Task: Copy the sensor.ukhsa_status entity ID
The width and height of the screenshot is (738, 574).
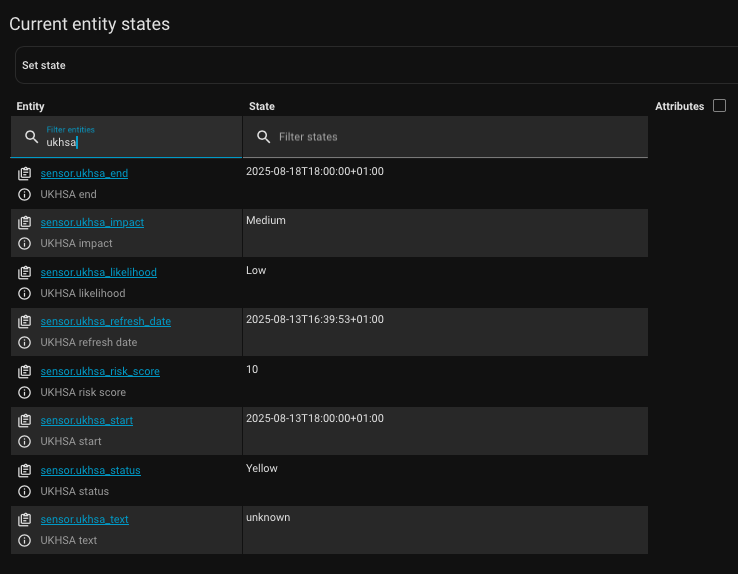Action: tap(25, 470)
